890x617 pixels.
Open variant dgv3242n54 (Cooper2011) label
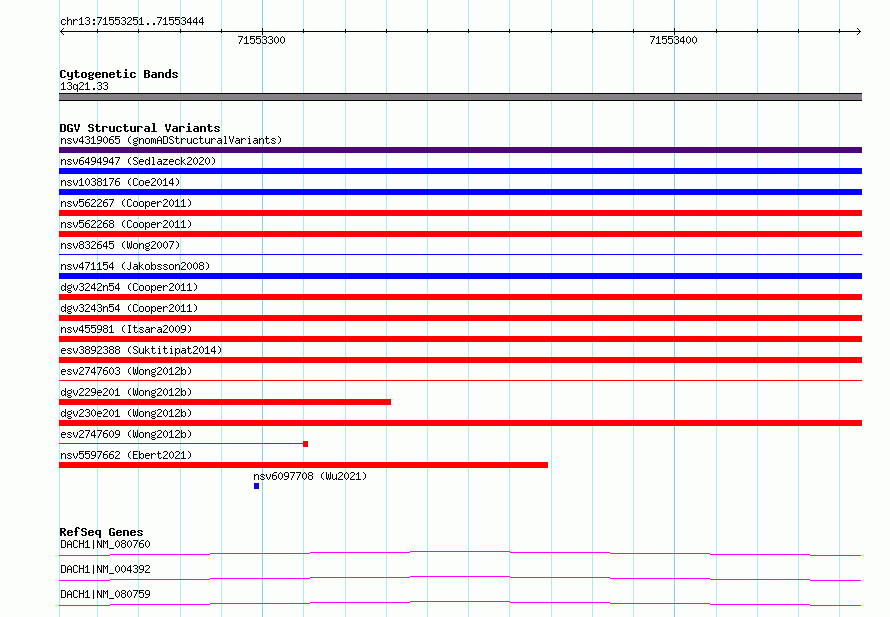pyautogui.click(x=129, y=287)
